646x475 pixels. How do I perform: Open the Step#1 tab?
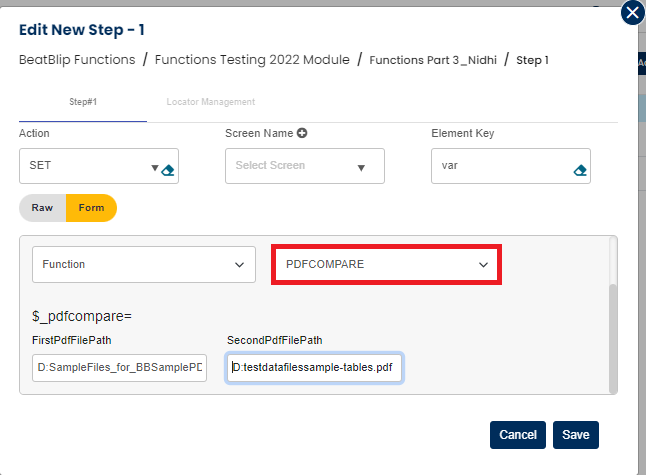pyautogui.click(x=82, y=102)
